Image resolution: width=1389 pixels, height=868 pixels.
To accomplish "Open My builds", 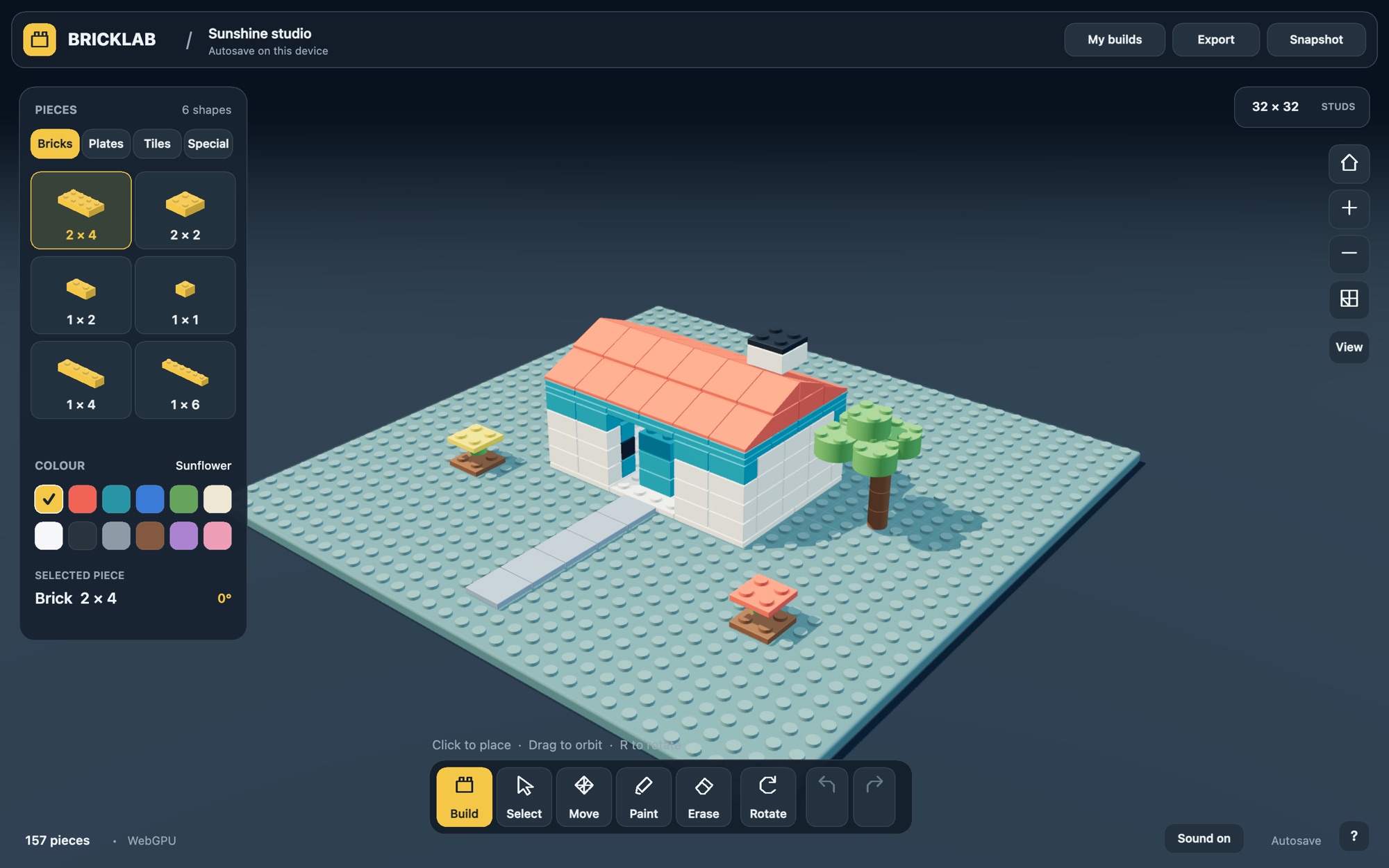I will tap(1115, 40).
